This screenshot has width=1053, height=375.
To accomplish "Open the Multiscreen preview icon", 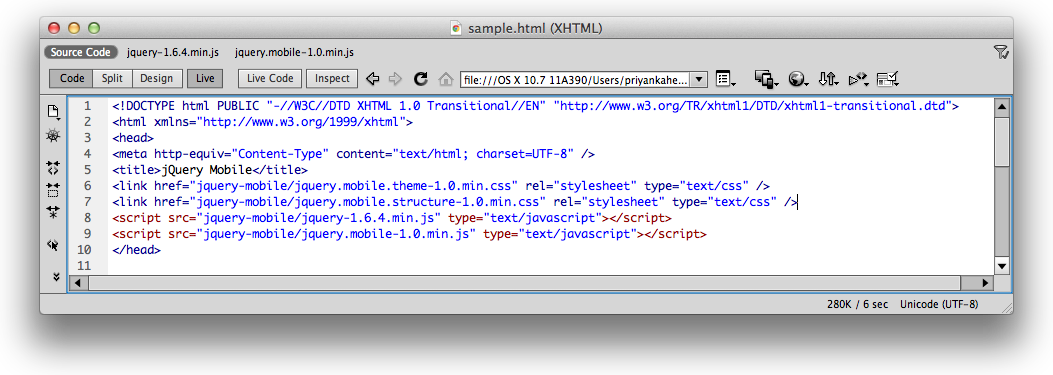I will click(x=766, y=79).
